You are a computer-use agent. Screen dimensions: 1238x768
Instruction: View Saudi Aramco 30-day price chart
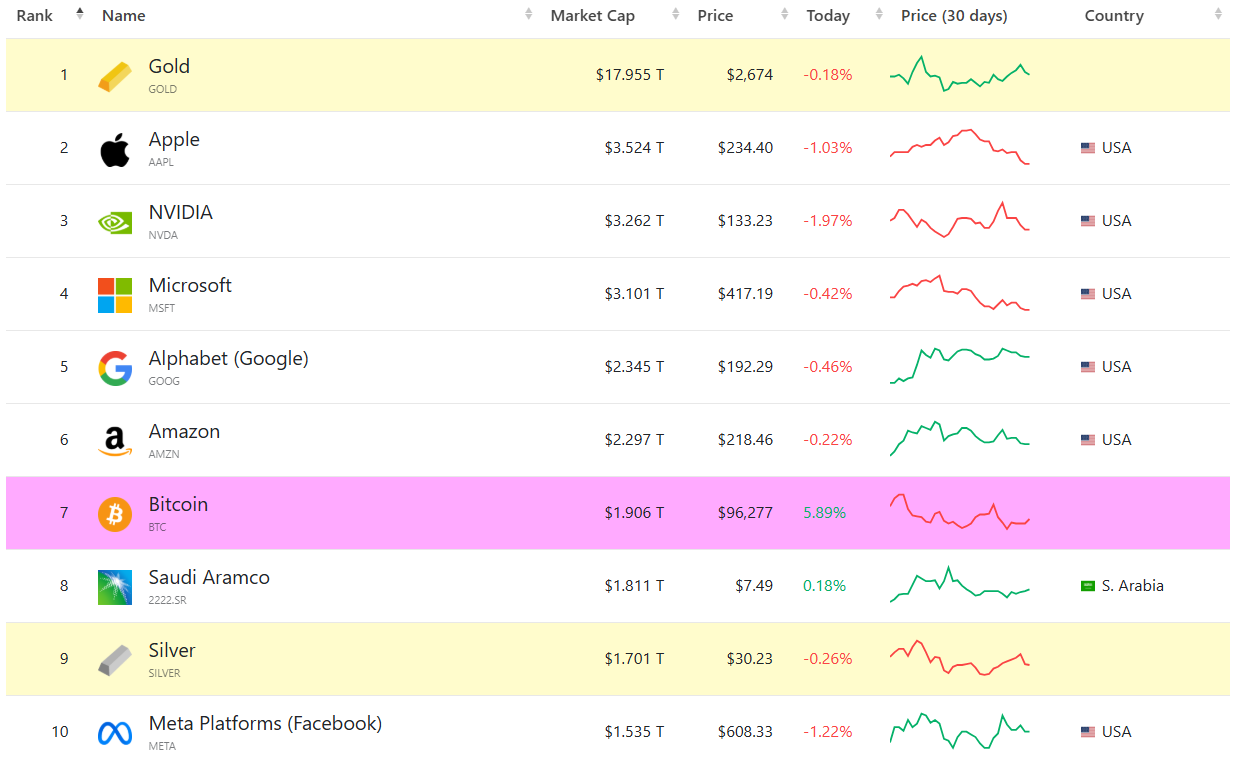pos(960,585)
